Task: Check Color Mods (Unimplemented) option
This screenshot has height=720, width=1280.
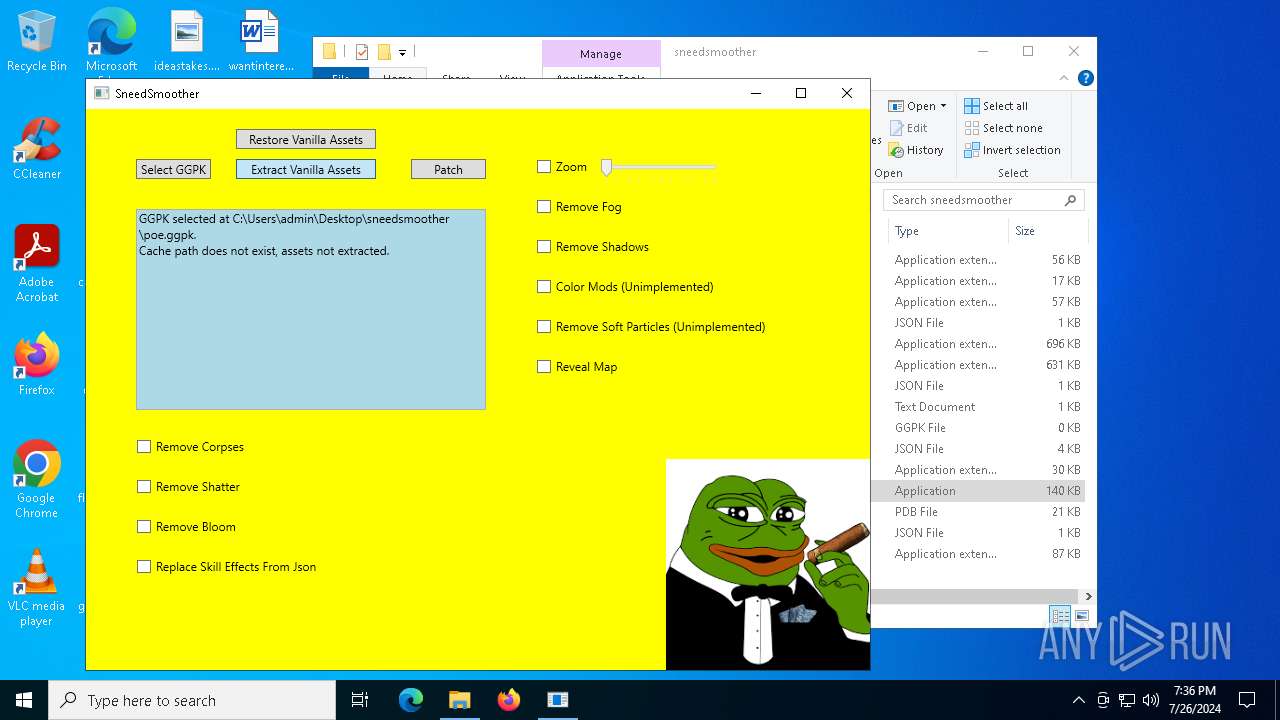Action: tap(544, 287)
